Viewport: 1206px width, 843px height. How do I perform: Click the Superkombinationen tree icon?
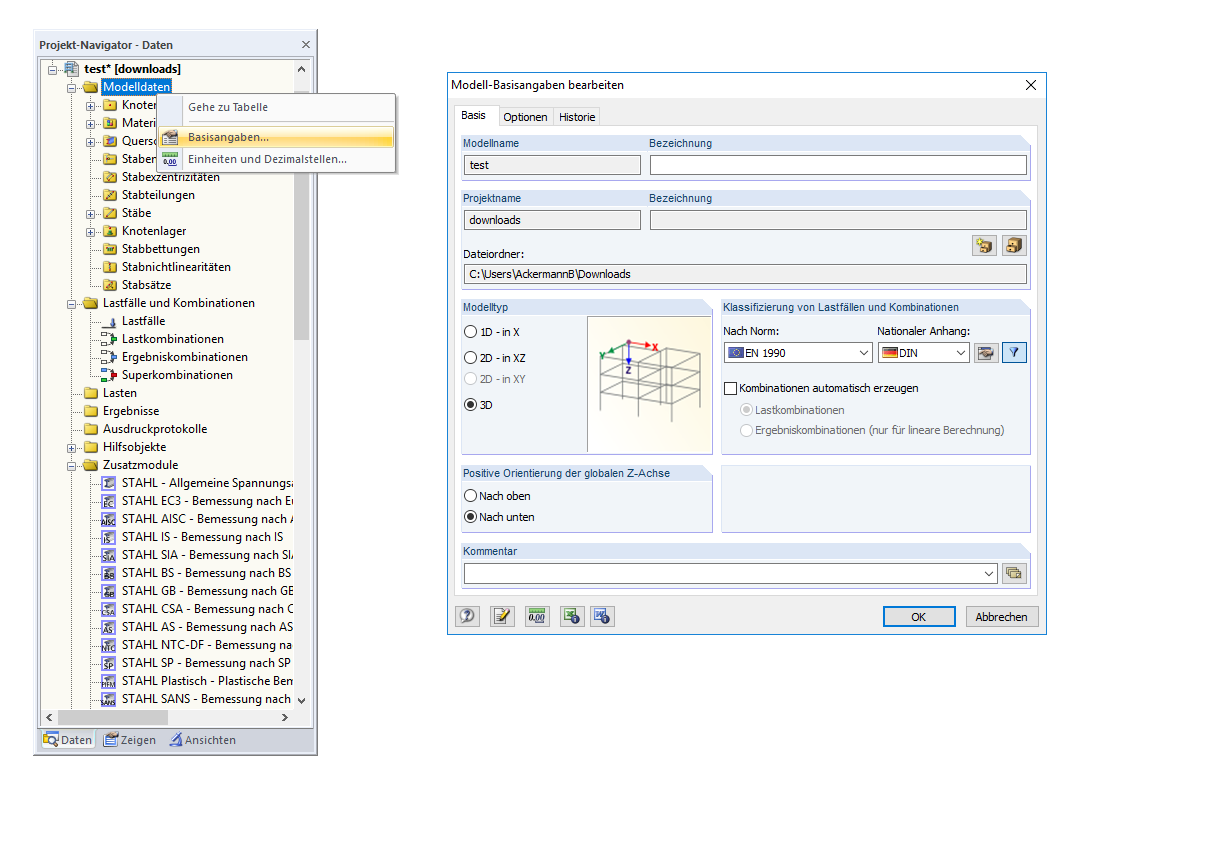click(110, 375)
